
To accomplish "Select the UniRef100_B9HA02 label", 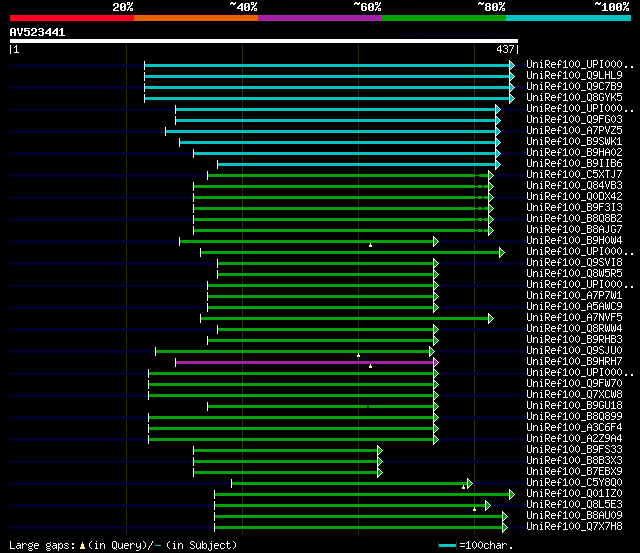I will click(x=574, y=153).
